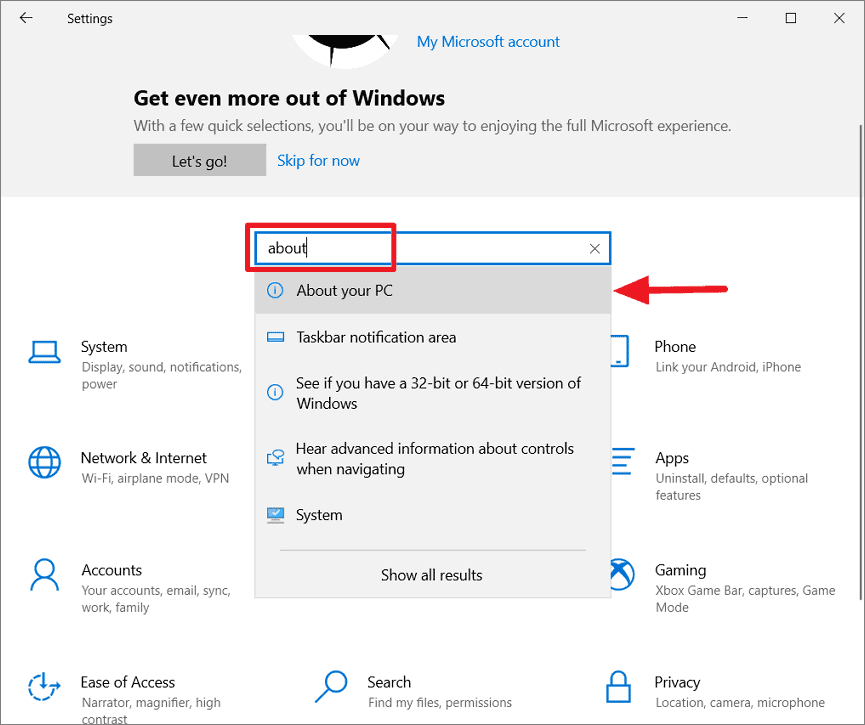Click the taskbar icon beside 'Taskbar notification area'
Image resolution: width=865 pixels, height=725 pixels.
click(x=275, y=337)
